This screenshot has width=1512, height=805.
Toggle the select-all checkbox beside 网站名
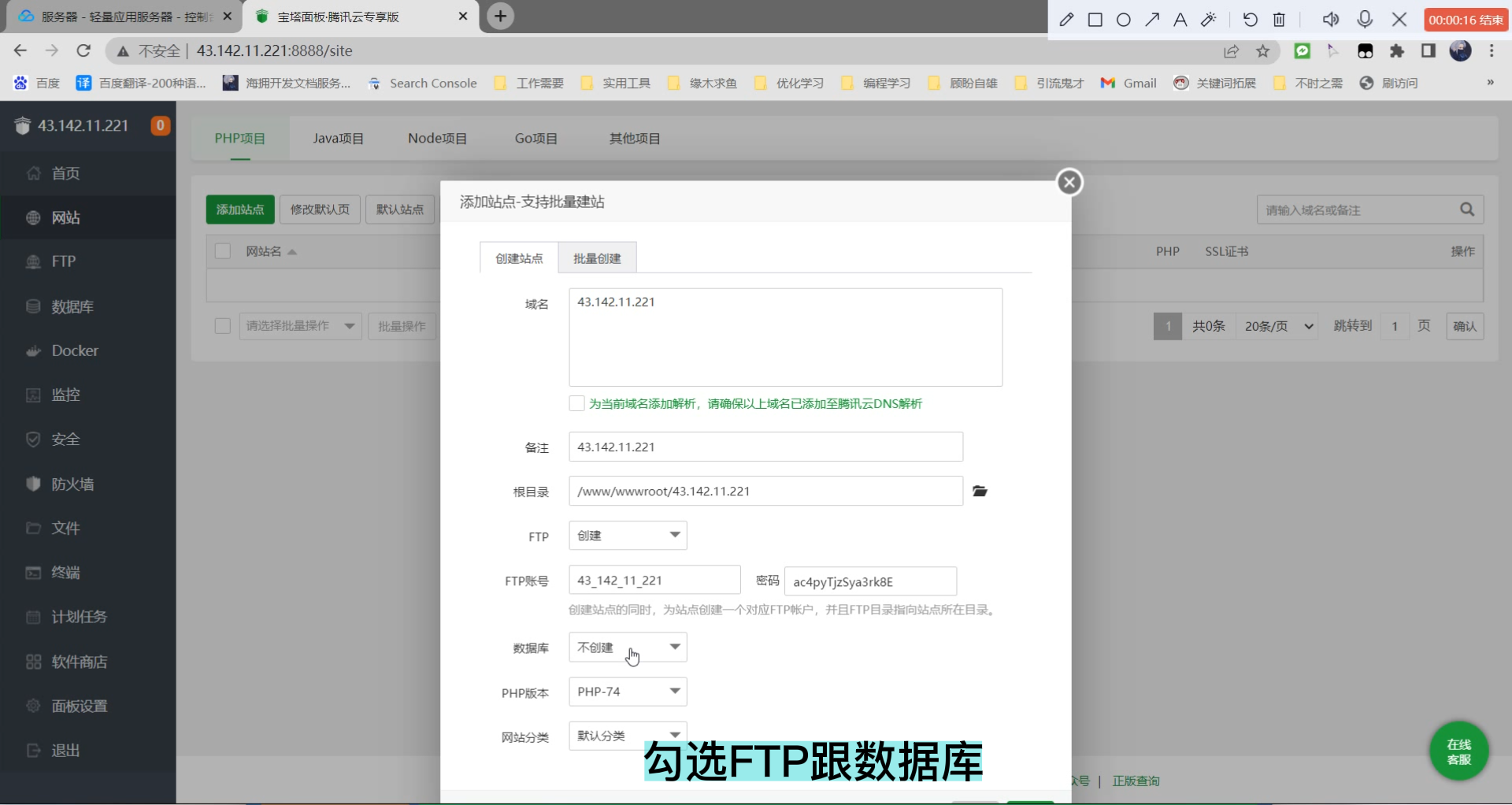coord(223,250)
